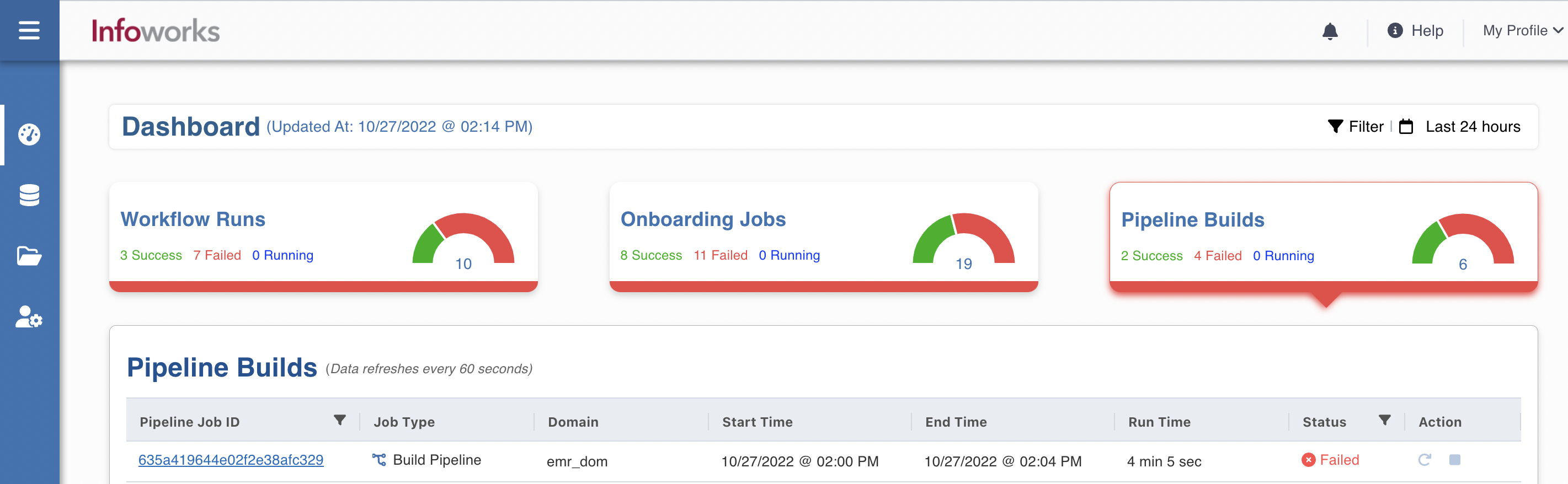
Task: Expand the My Profile dropdown
Action: (x=1522, y=30)
